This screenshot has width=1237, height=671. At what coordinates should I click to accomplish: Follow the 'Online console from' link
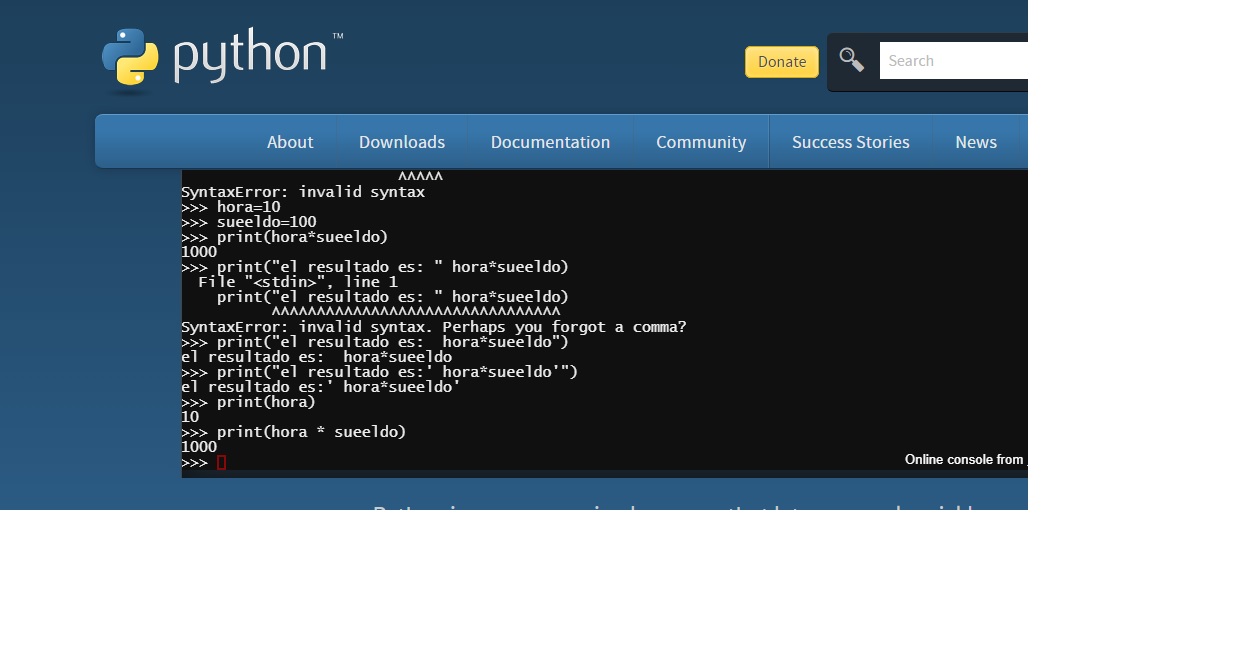964,460
